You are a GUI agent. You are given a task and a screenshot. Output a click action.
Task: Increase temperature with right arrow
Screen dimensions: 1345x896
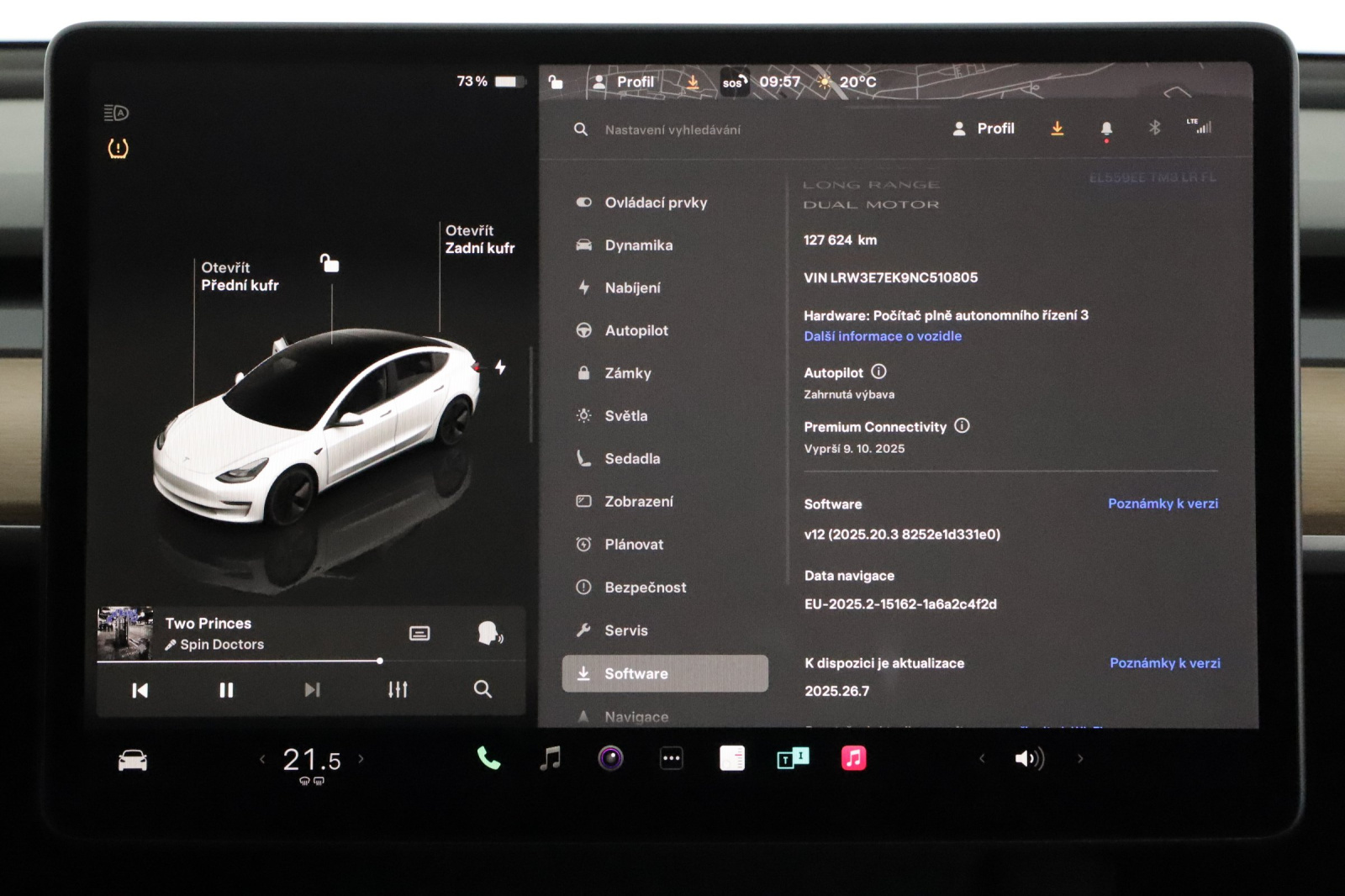(361, 759)
